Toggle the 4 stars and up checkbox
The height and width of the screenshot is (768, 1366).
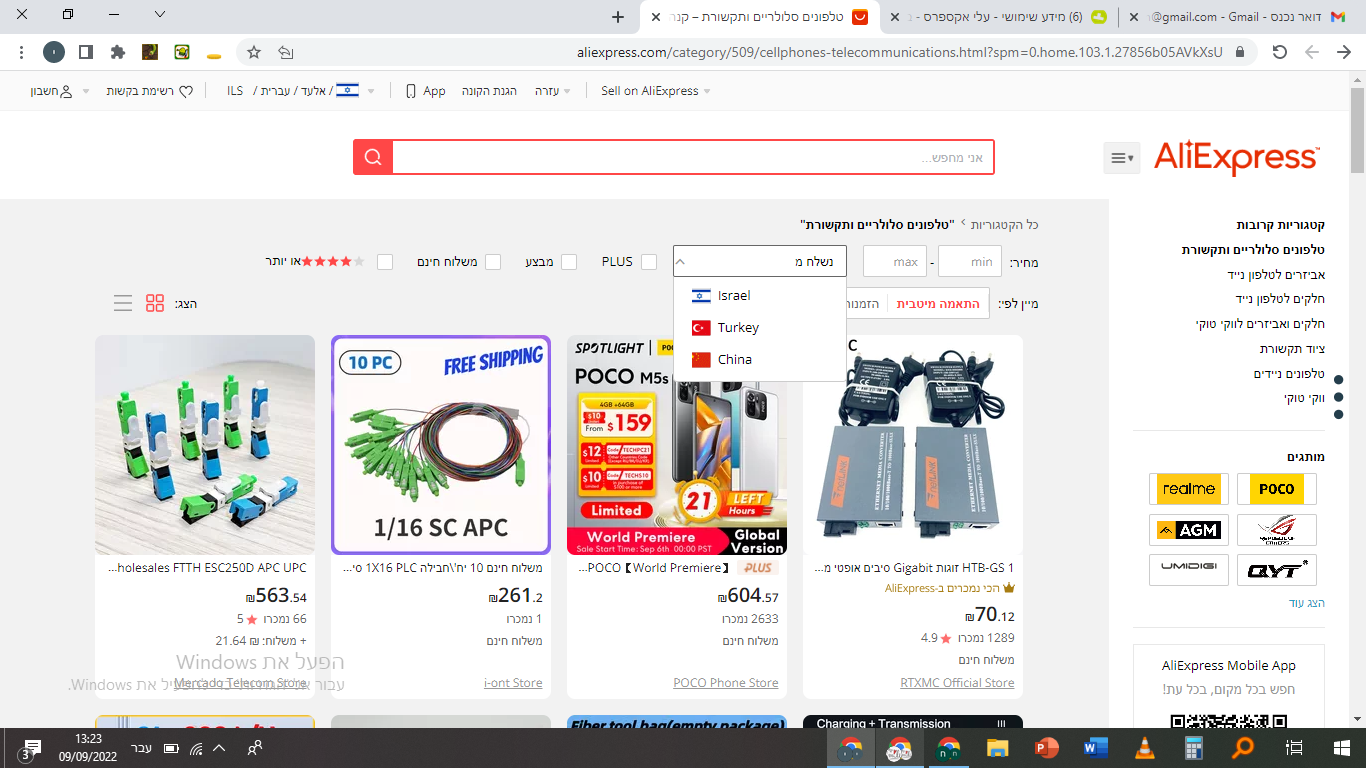tap(385, 262)
